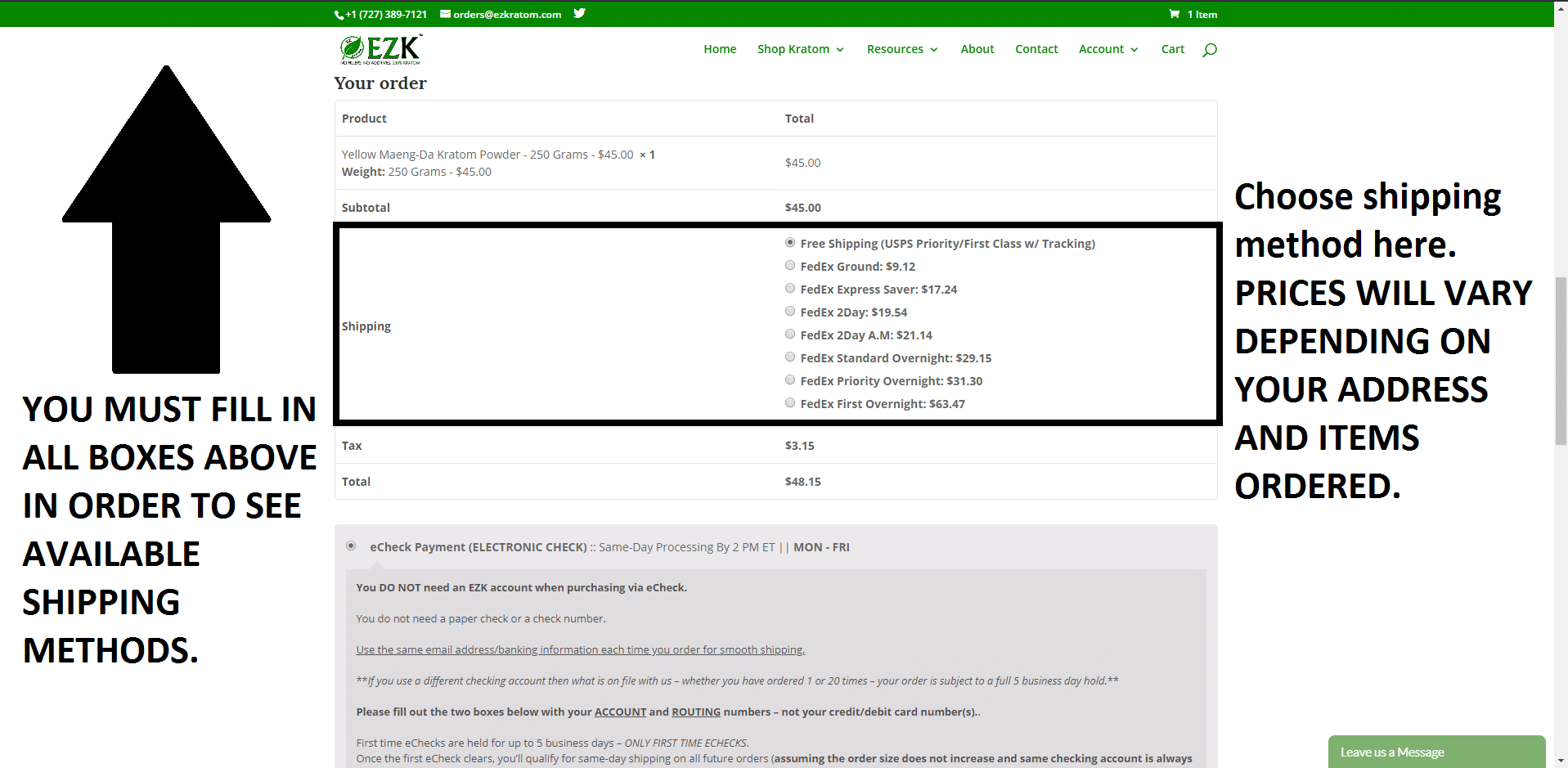This screenshot has height=768, width=1568.
Task: Select FedEx Ground $9.12 shipping
Action: click(x=790, y=265)
